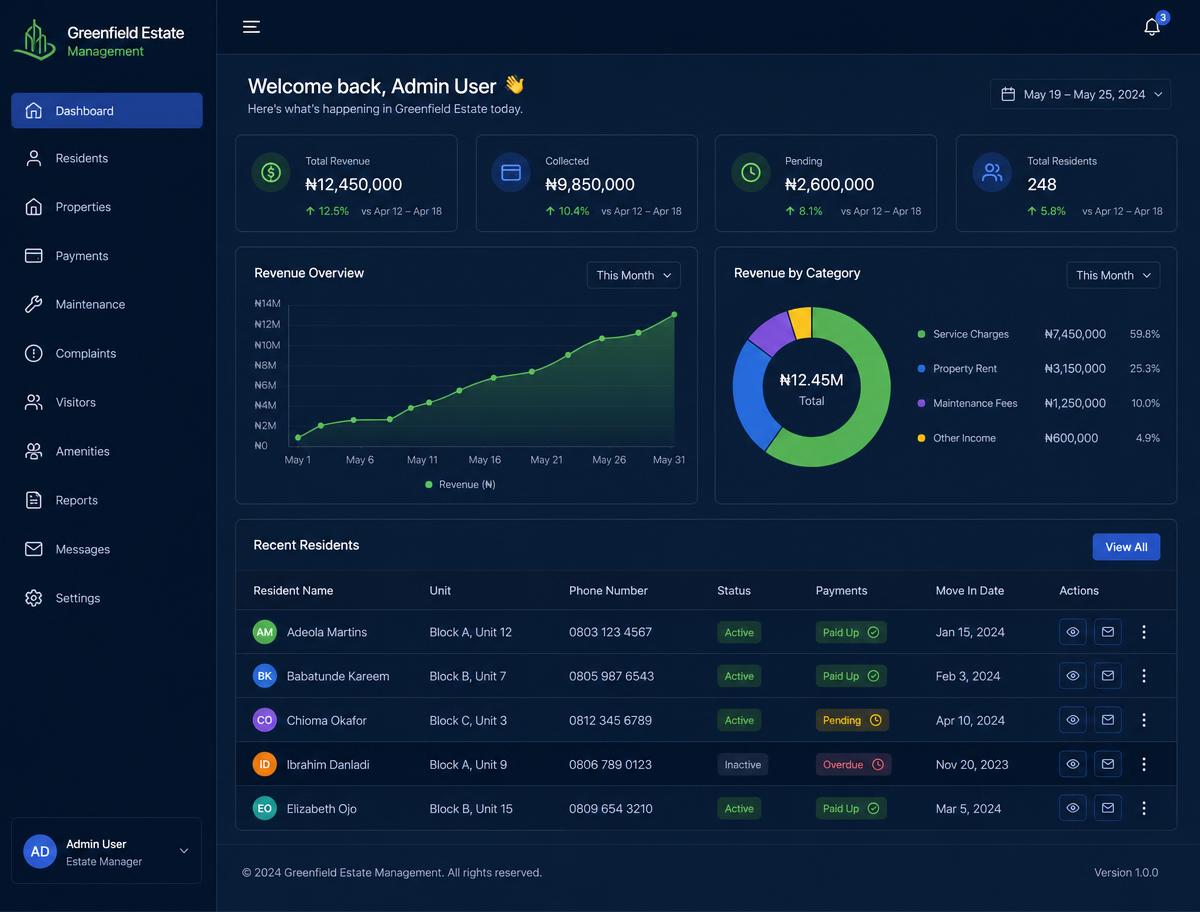The height and width of the screenshot is (912, 1200).
Task: Navigate to Payments
Action: (107, 256)
